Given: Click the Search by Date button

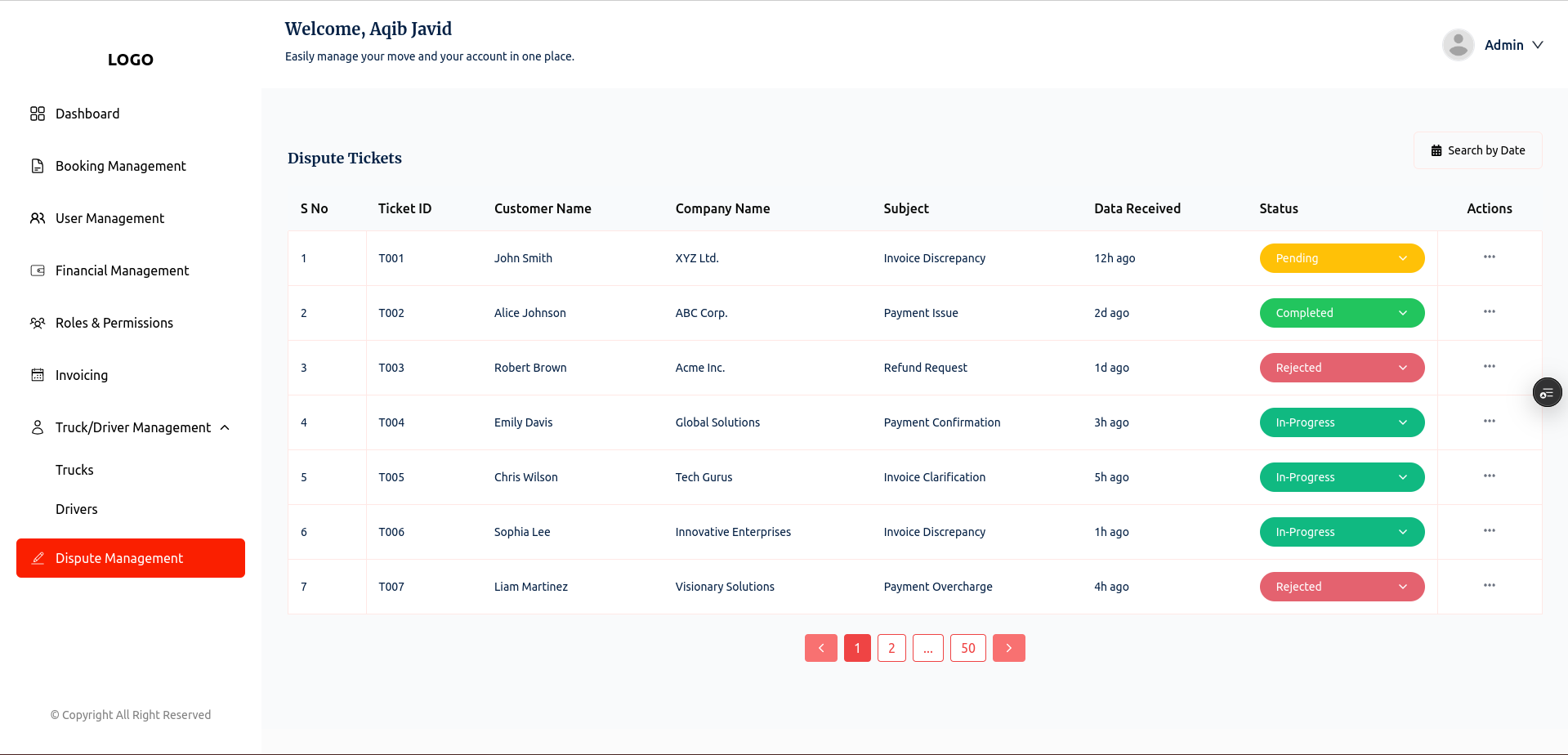Looking at the screenshot, I should point(1477,150).
